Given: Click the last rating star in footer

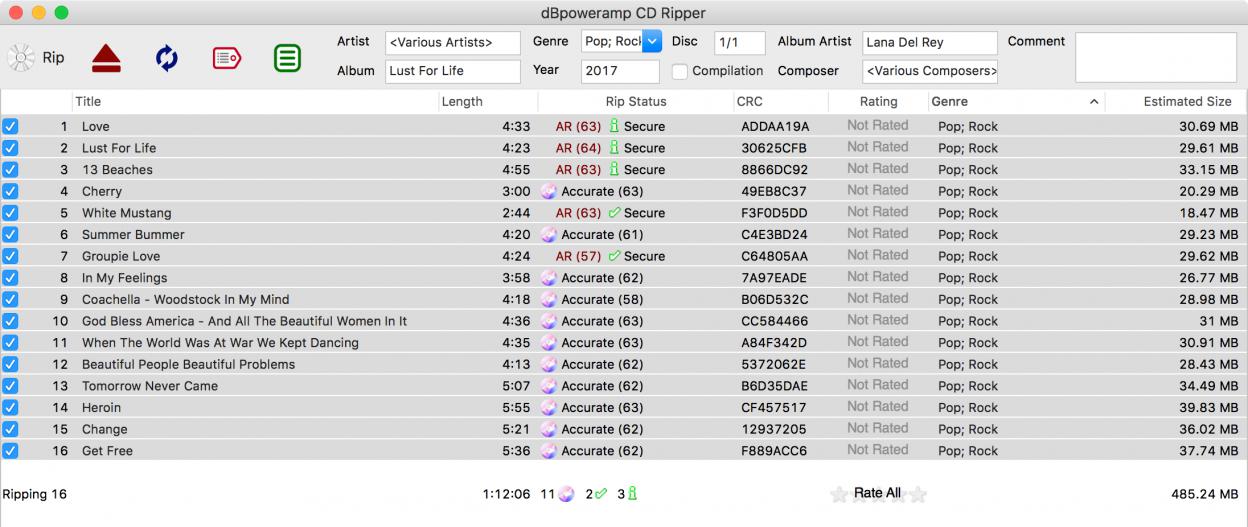Looking at the screenshot, I should click(x=918, y=494).
